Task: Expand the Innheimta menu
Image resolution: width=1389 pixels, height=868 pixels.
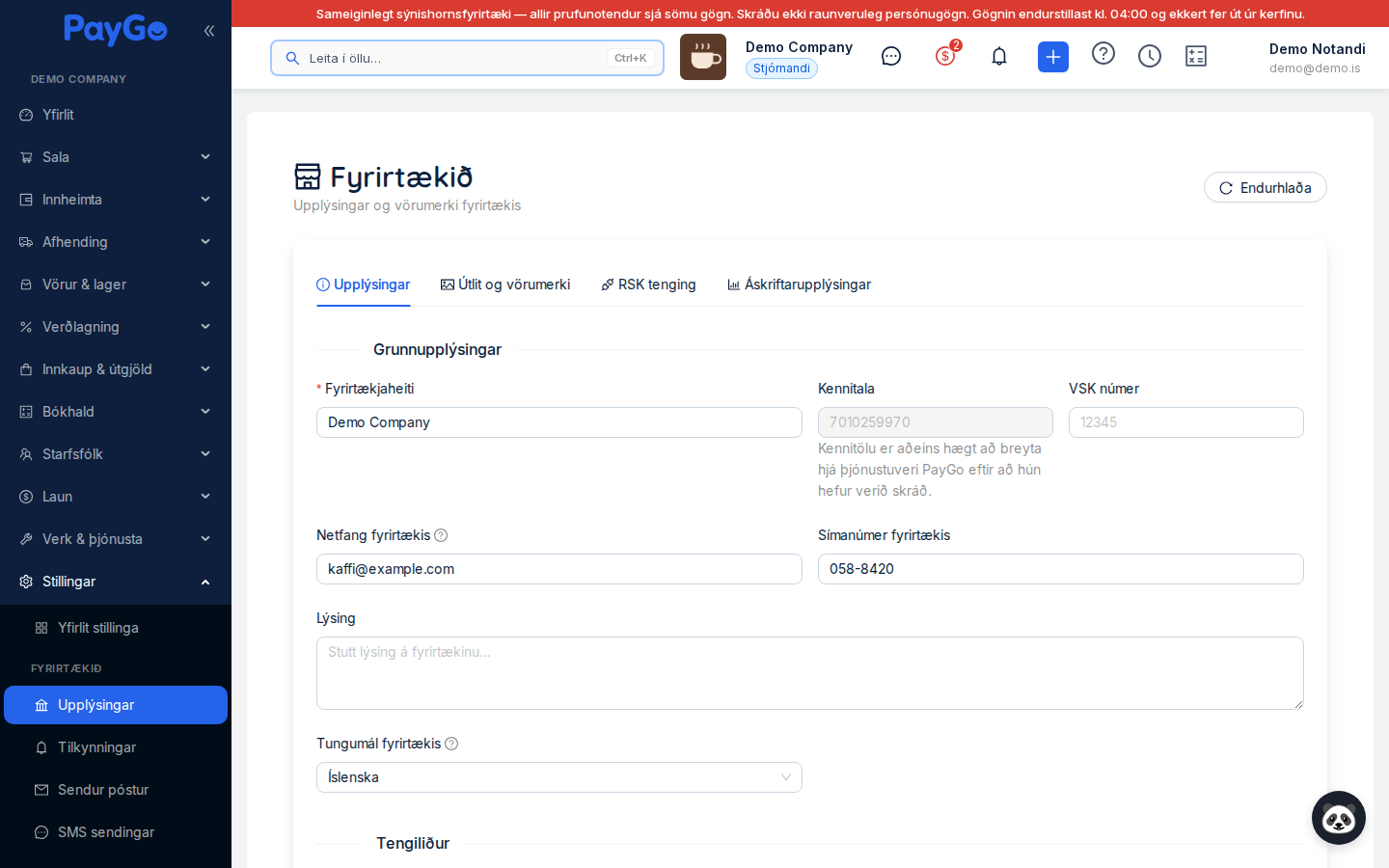Action: coord(116,200)
